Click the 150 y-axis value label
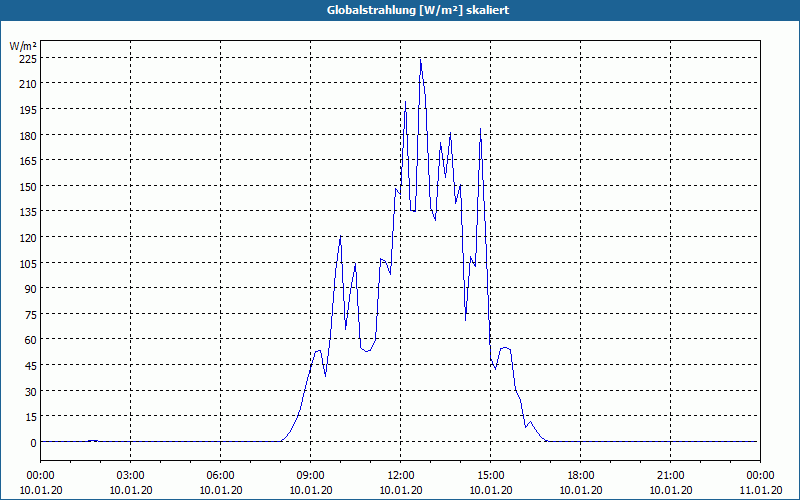The image size is (800, 500). click(x=28, y=187)
